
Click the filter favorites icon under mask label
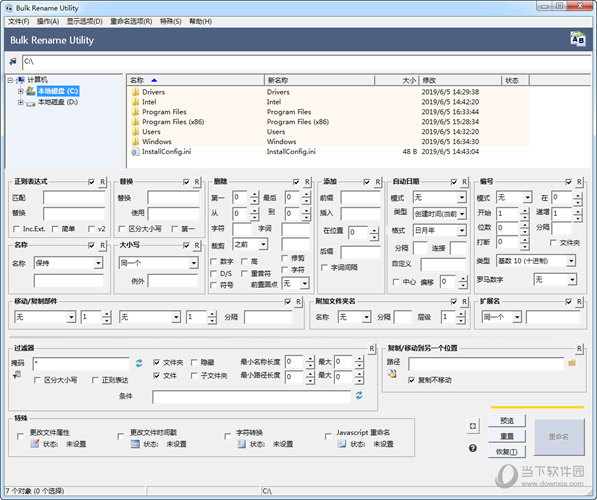17,375
